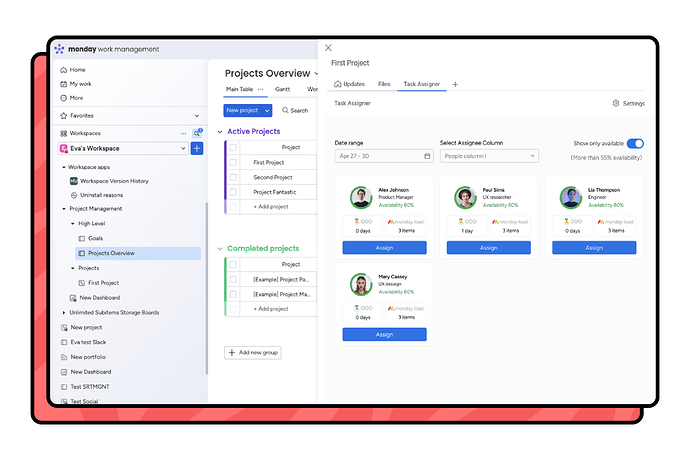Open Test SRTMGNT board
Image resolution: width=690 pixels, height=460 pixels.
coord(85,386)
